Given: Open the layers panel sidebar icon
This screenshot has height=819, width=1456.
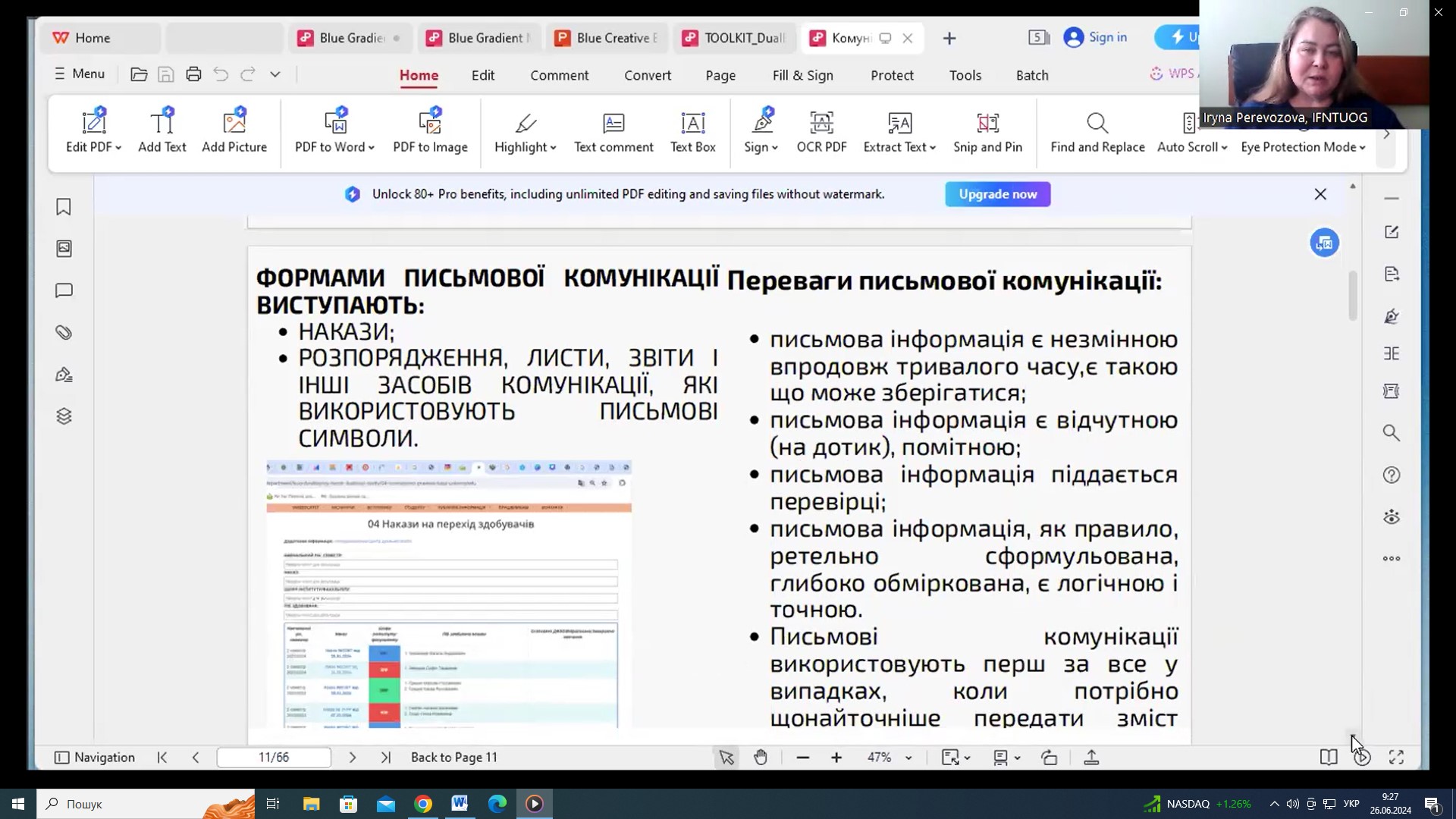Looking at the screenshot, I should pyautogui.click(x=64, y=416).
